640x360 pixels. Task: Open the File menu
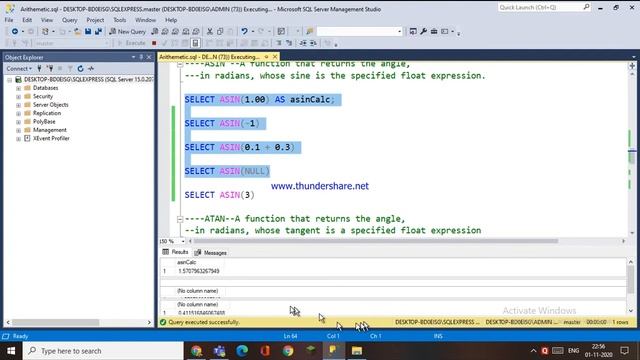click(x=9, y=20)
